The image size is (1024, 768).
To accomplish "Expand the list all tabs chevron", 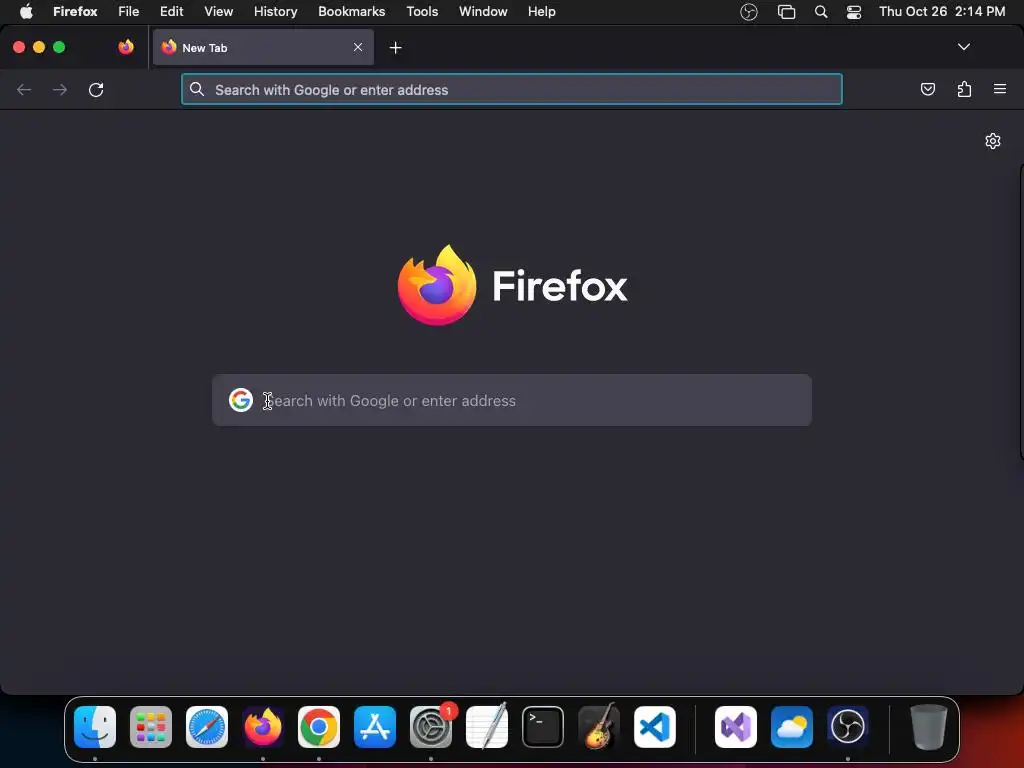I will (963, 47).
